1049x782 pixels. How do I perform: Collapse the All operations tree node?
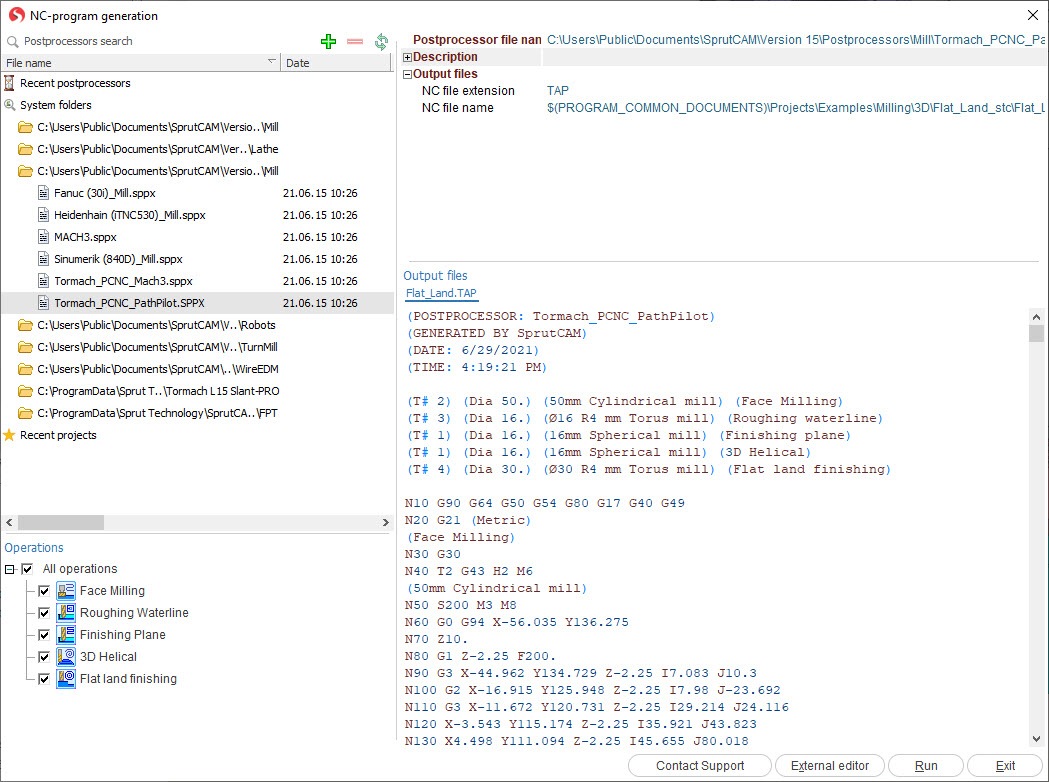10,569
